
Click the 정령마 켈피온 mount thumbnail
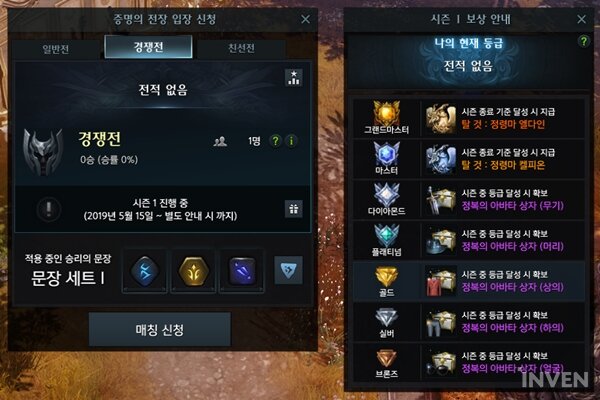440,159
